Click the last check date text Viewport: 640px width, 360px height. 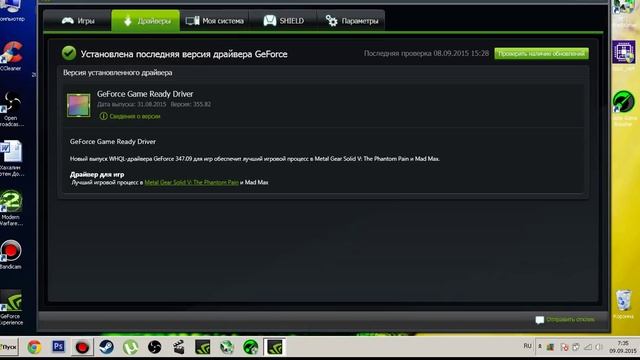click(426, 53)
